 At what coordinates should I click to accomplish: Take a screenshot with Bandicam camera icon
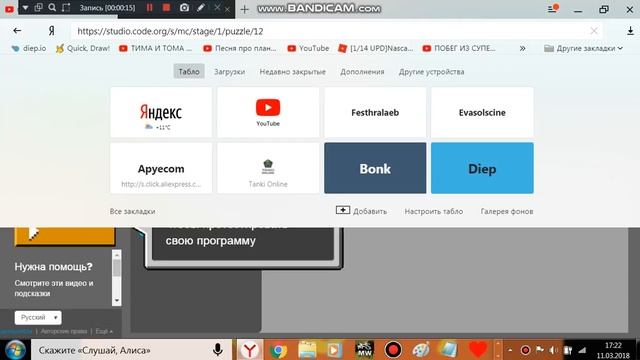[x=184, y=7]
